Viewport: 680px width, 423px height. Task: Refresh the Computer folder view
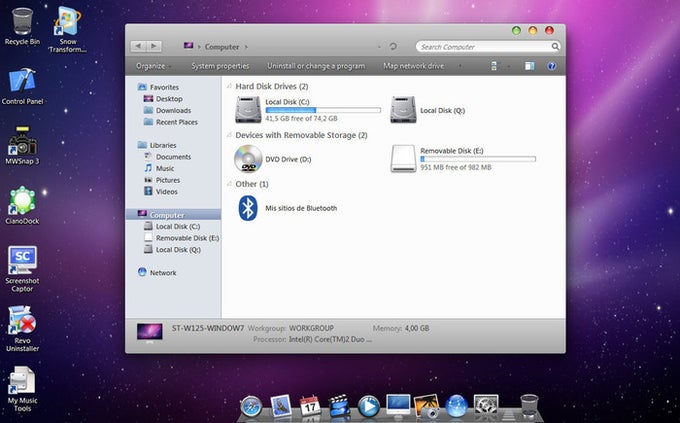393,46
